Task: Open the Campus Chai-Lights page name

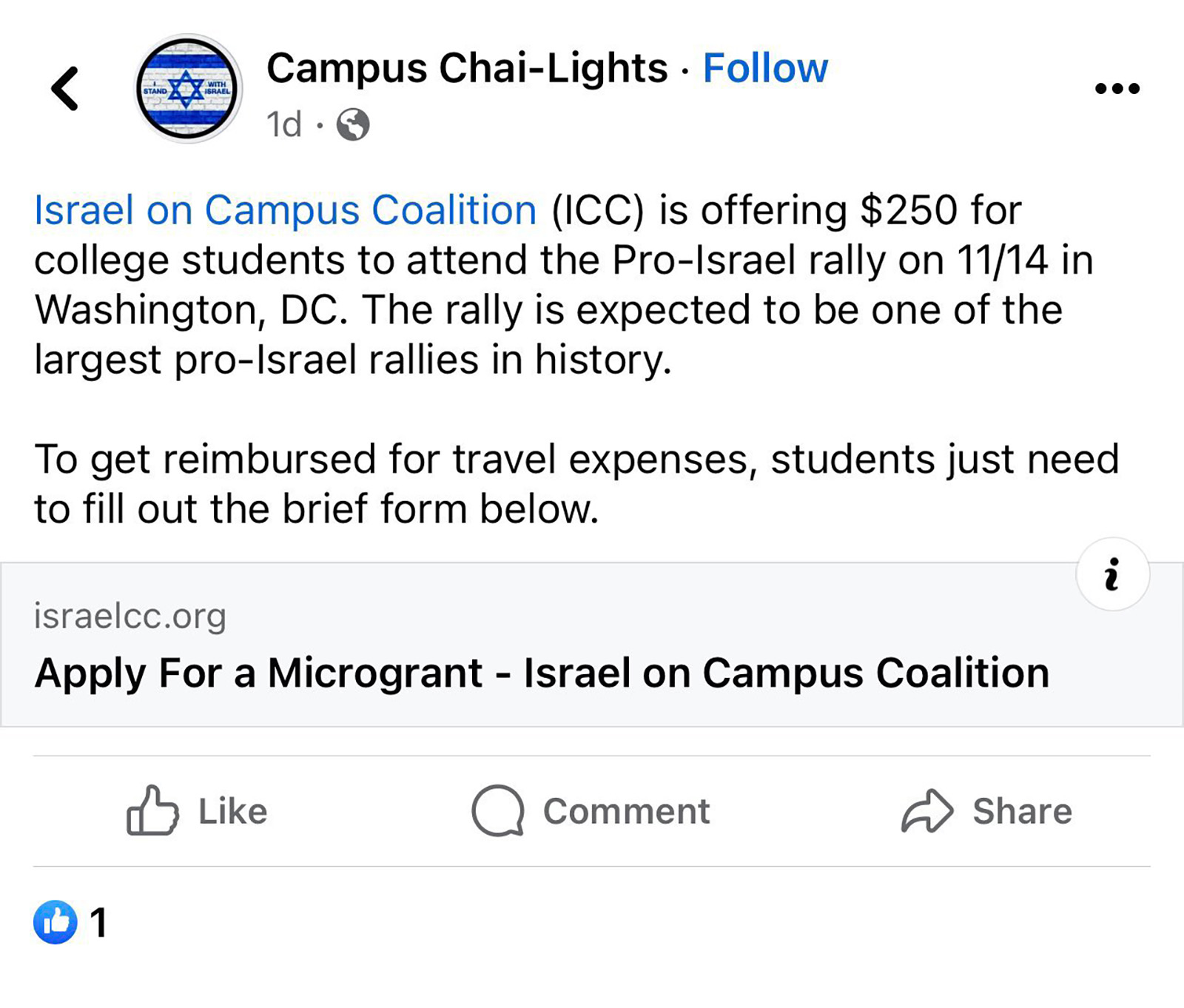Action: click(466, 68)
